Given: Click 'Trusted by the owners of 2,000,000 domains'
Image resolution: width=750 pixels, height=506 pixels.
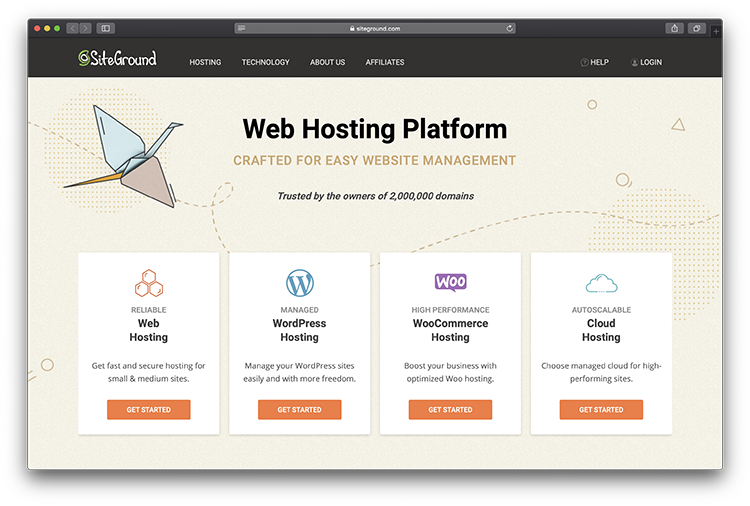Looking at the screenshot, I should (x=375, y=196).
